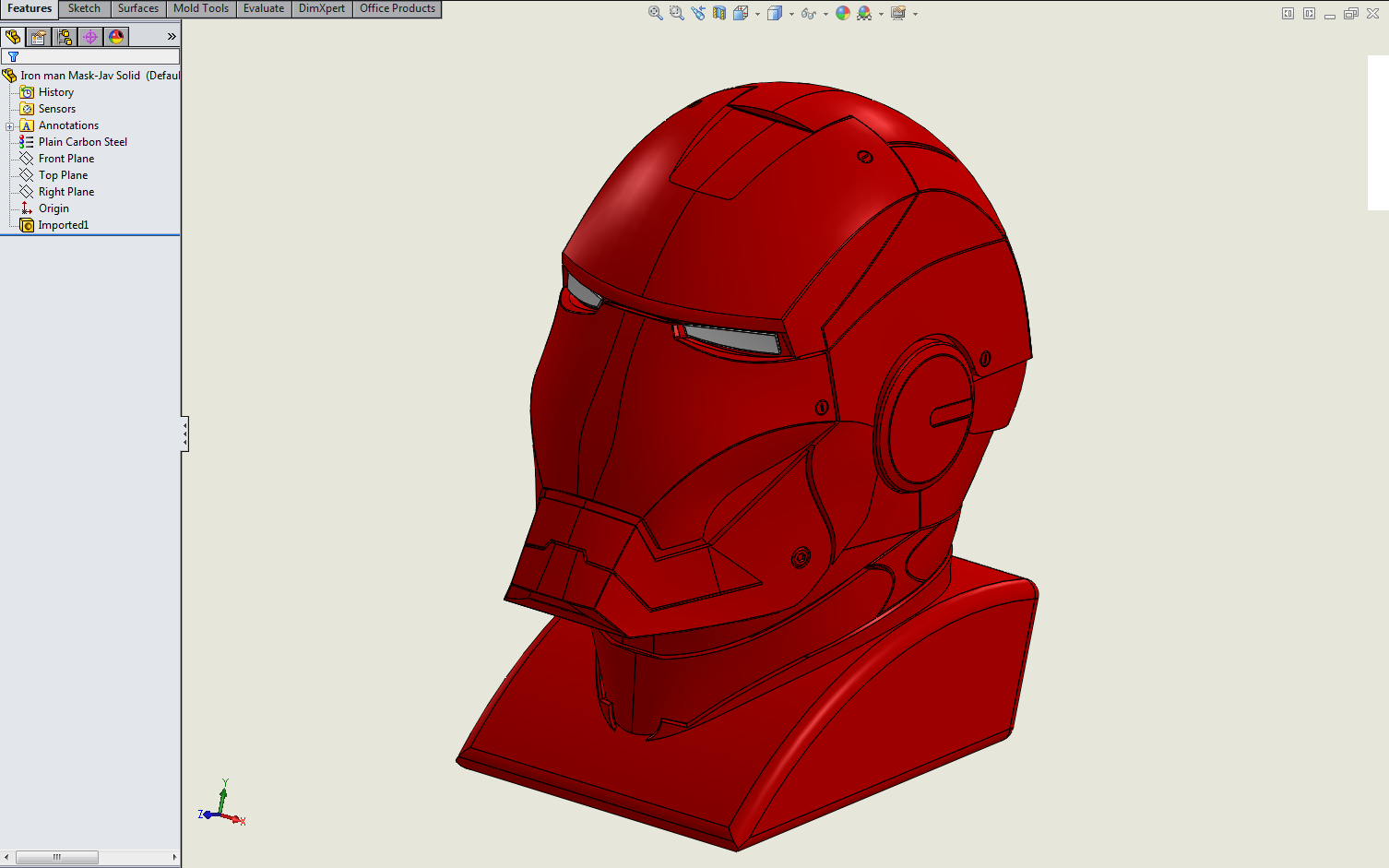Click the Sensors folder icon
This screenshot has width=1389, height=868.
pyautogui.click(x=27, y=109)
